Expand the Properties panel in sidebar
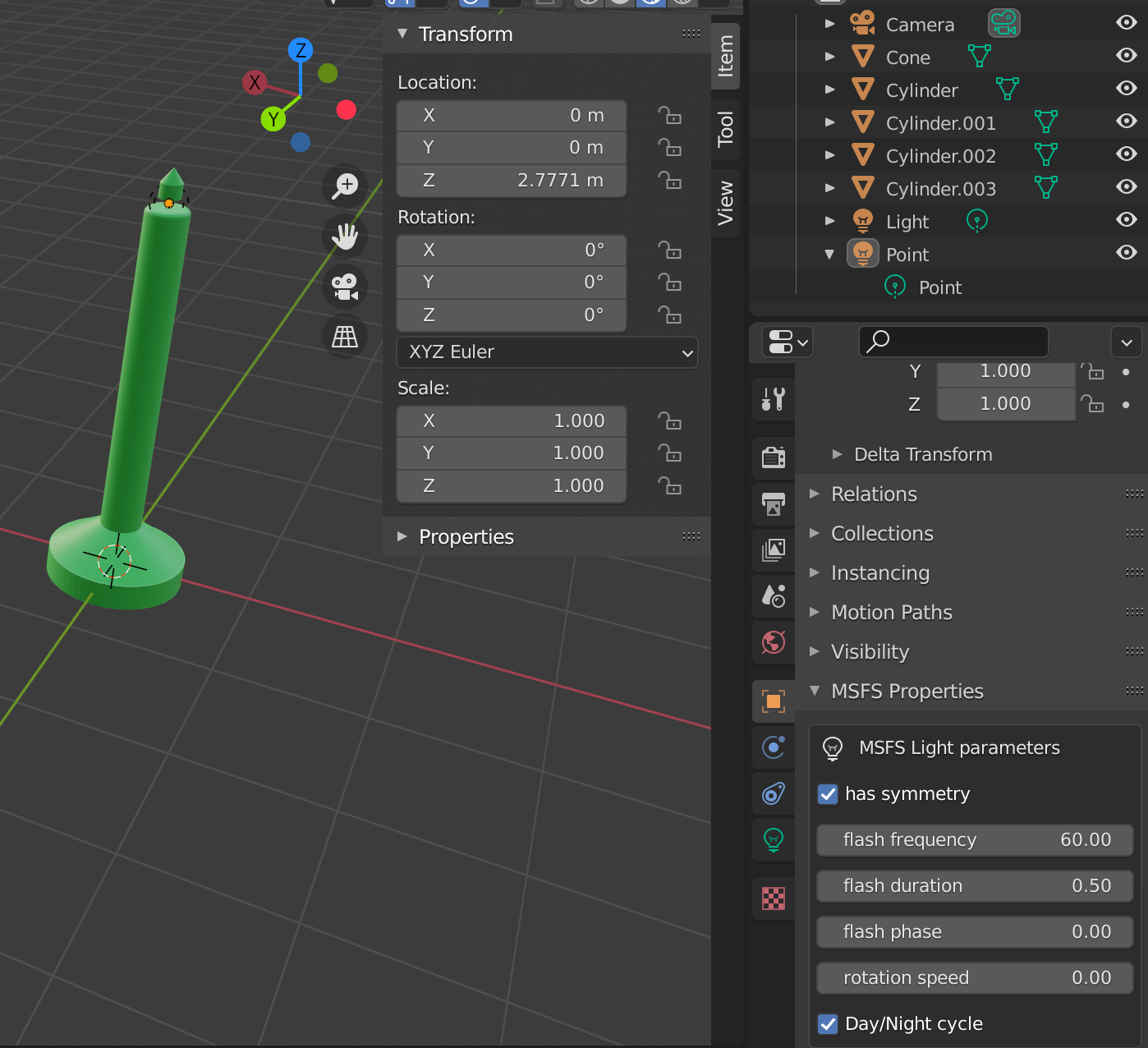This screenshot has width=1148, height=1048. tap(402, 536)
